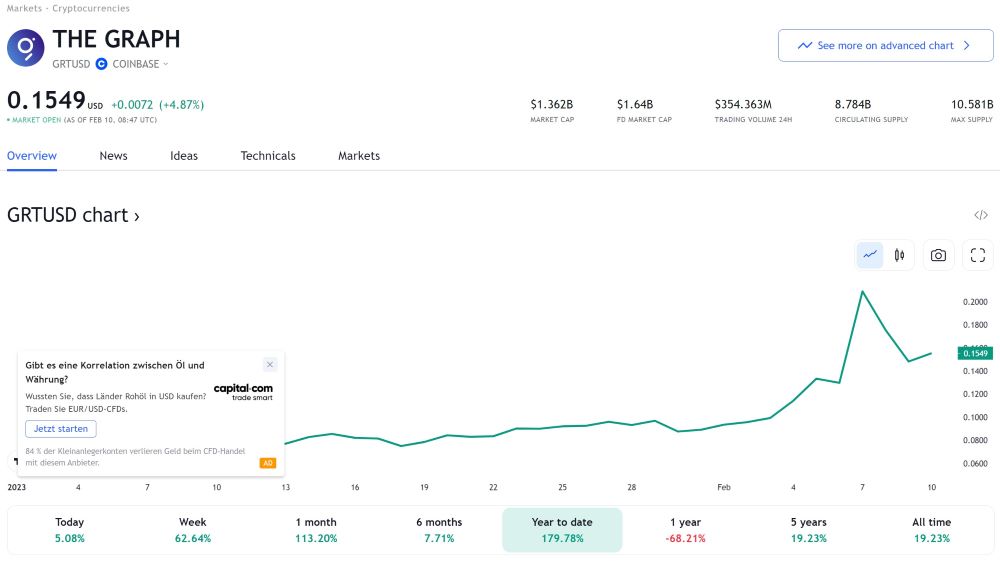
Task: Click the 8.784B circulating supply value
Action: pos(853,104)
